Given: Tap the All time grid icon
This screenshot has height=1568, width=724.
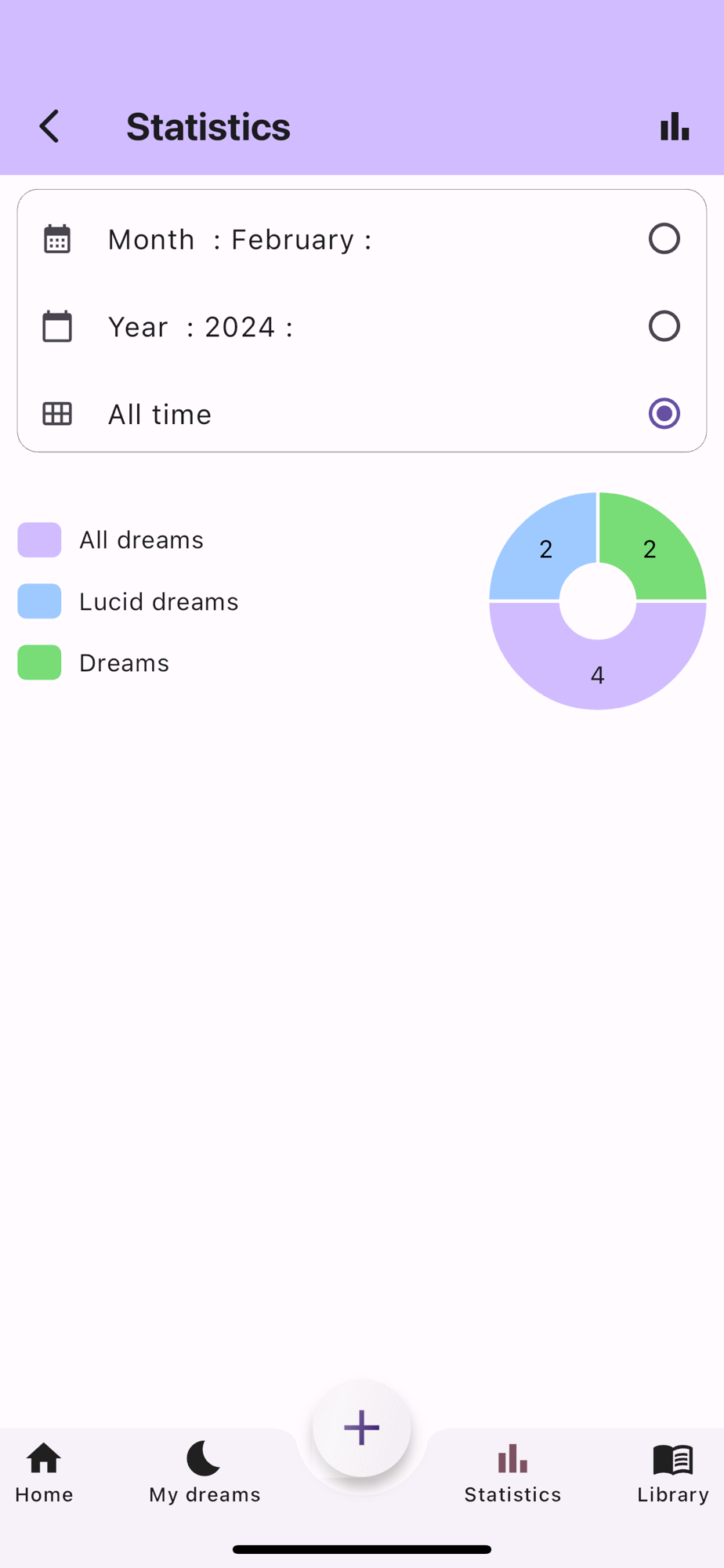Looking at the screenshot, I should (57, 414).
